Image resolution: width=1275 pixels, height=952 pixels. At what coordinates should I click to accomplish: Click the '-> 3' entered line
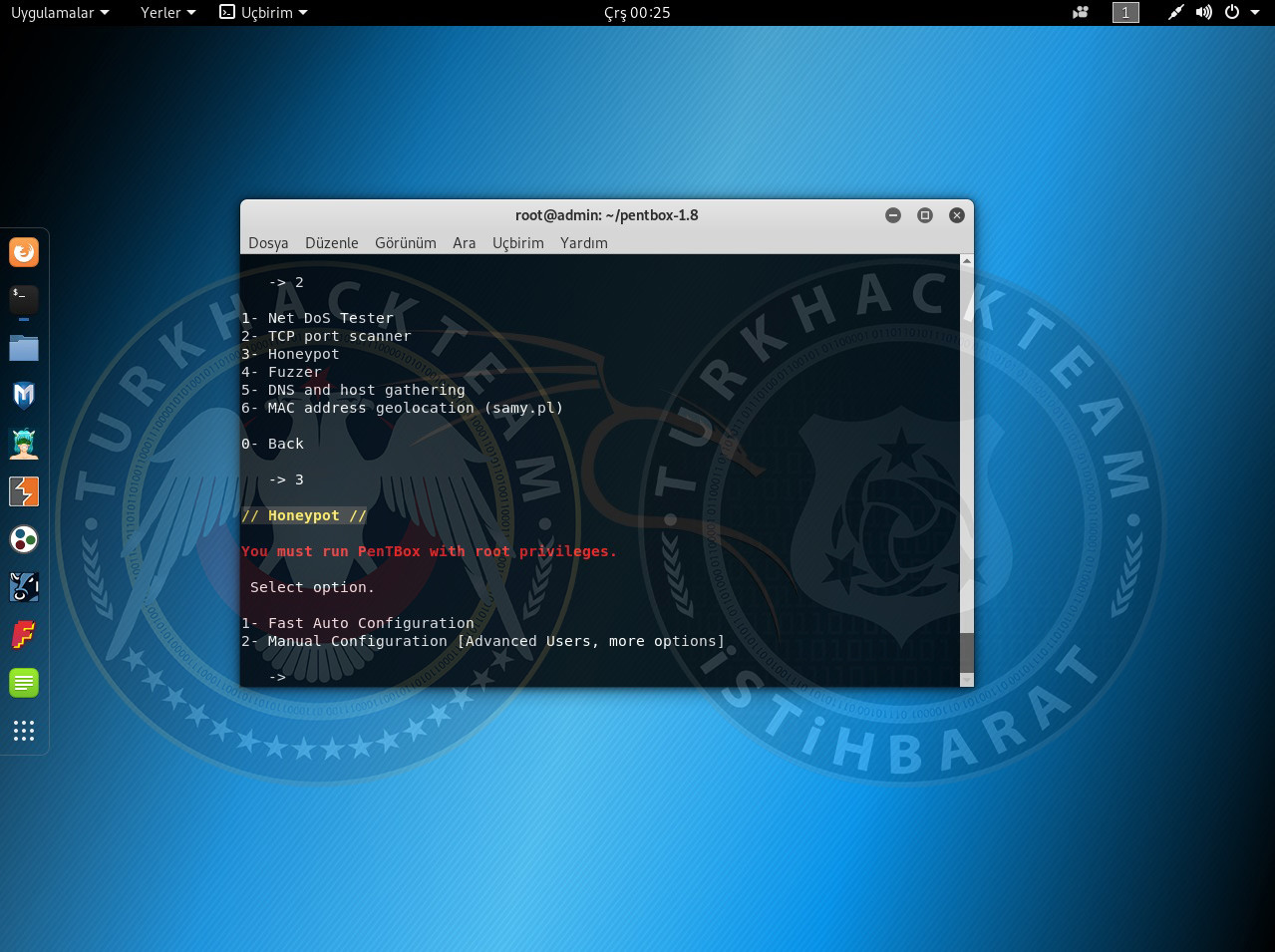[286, 479]
